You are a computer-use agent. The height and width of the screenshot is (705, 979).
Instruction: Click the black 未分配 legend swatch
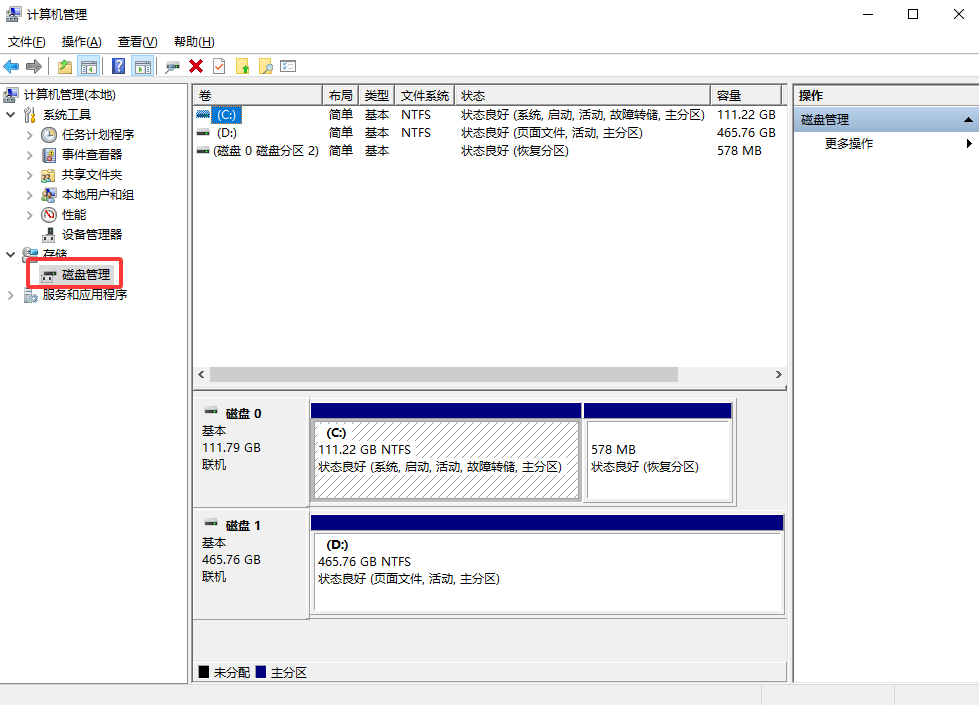tap(204, 672)
